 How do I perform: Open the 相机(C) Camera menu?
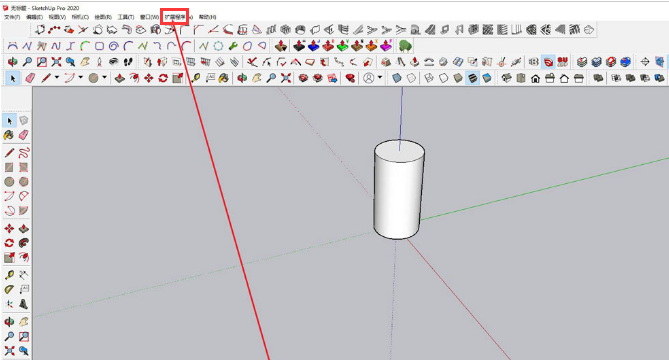[x=80, y=17]
